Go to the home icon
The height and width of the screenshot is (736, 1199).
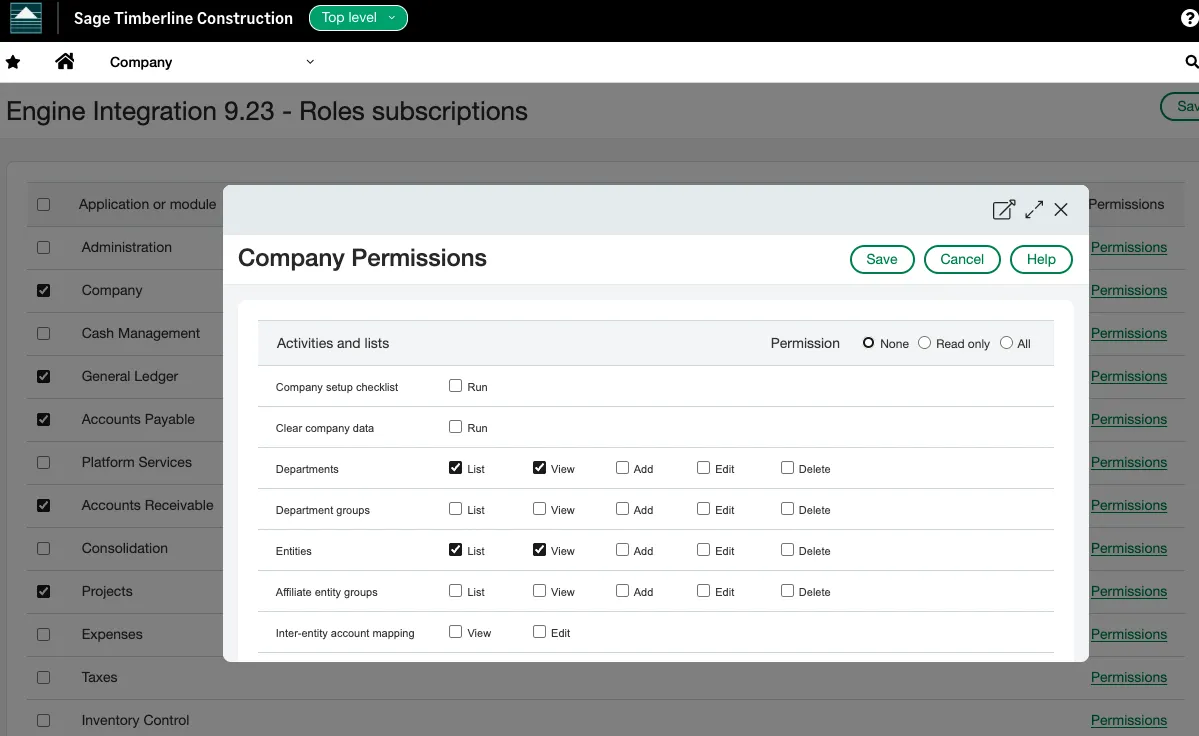[x=65, y=61]
